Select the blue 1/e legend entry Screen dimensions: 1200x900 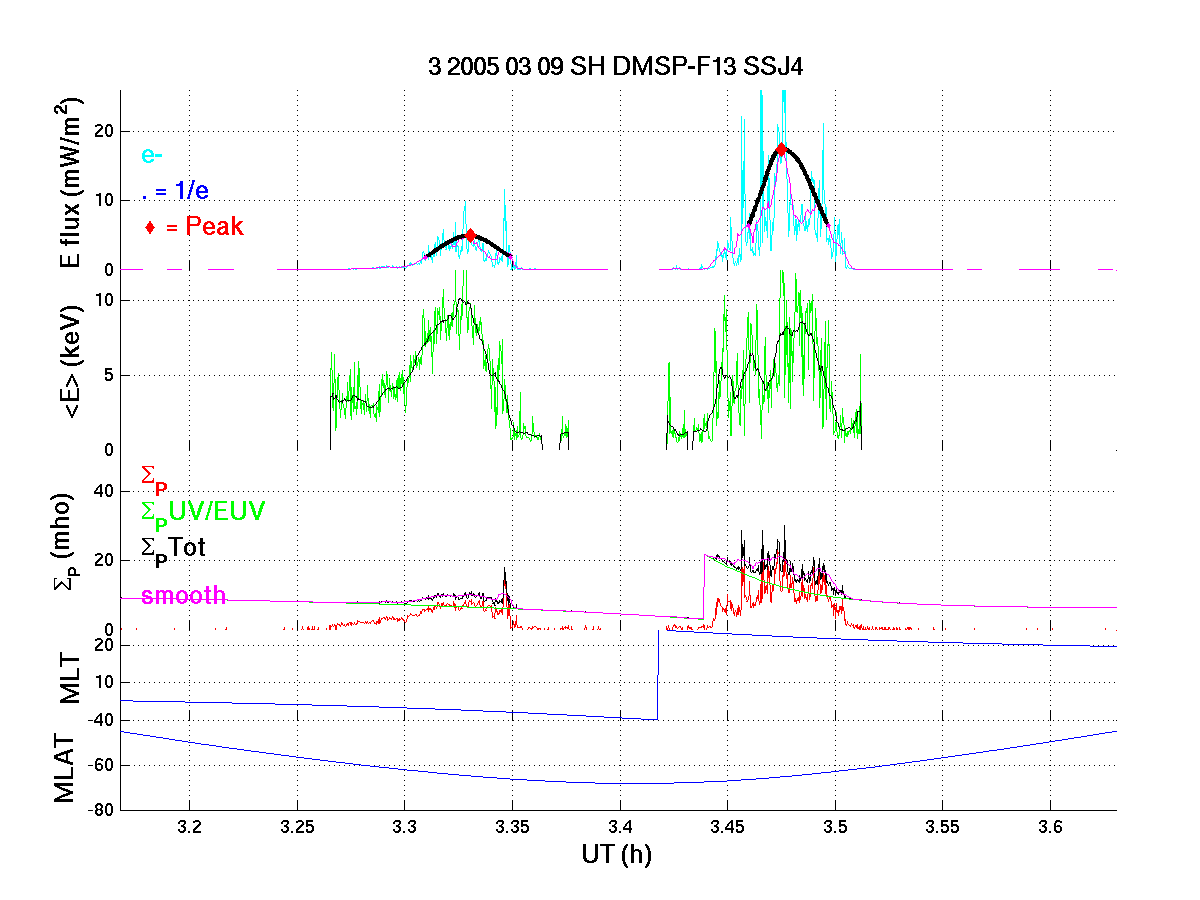click(176, 191)
